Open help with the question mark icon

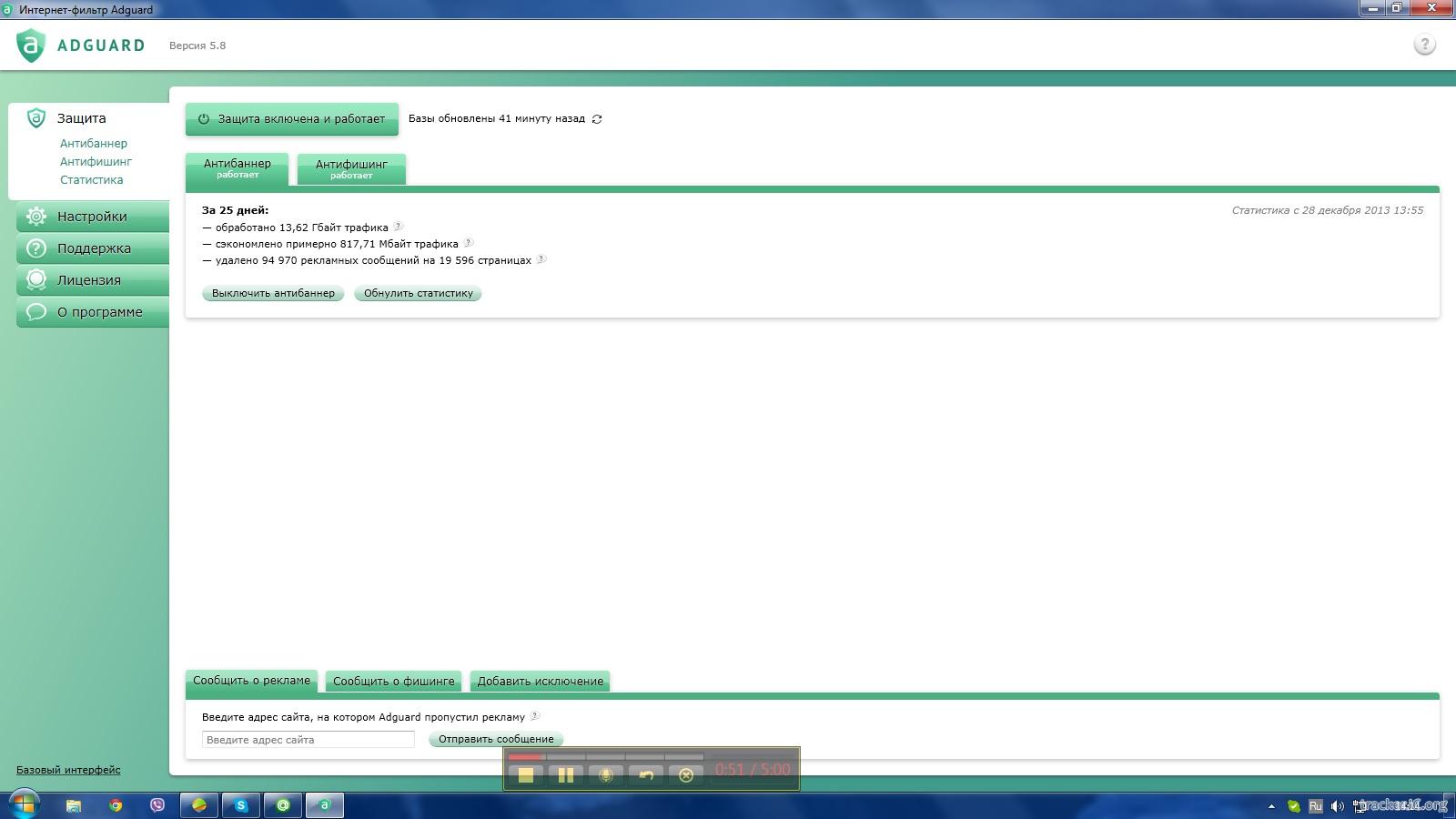point(1424,45)
